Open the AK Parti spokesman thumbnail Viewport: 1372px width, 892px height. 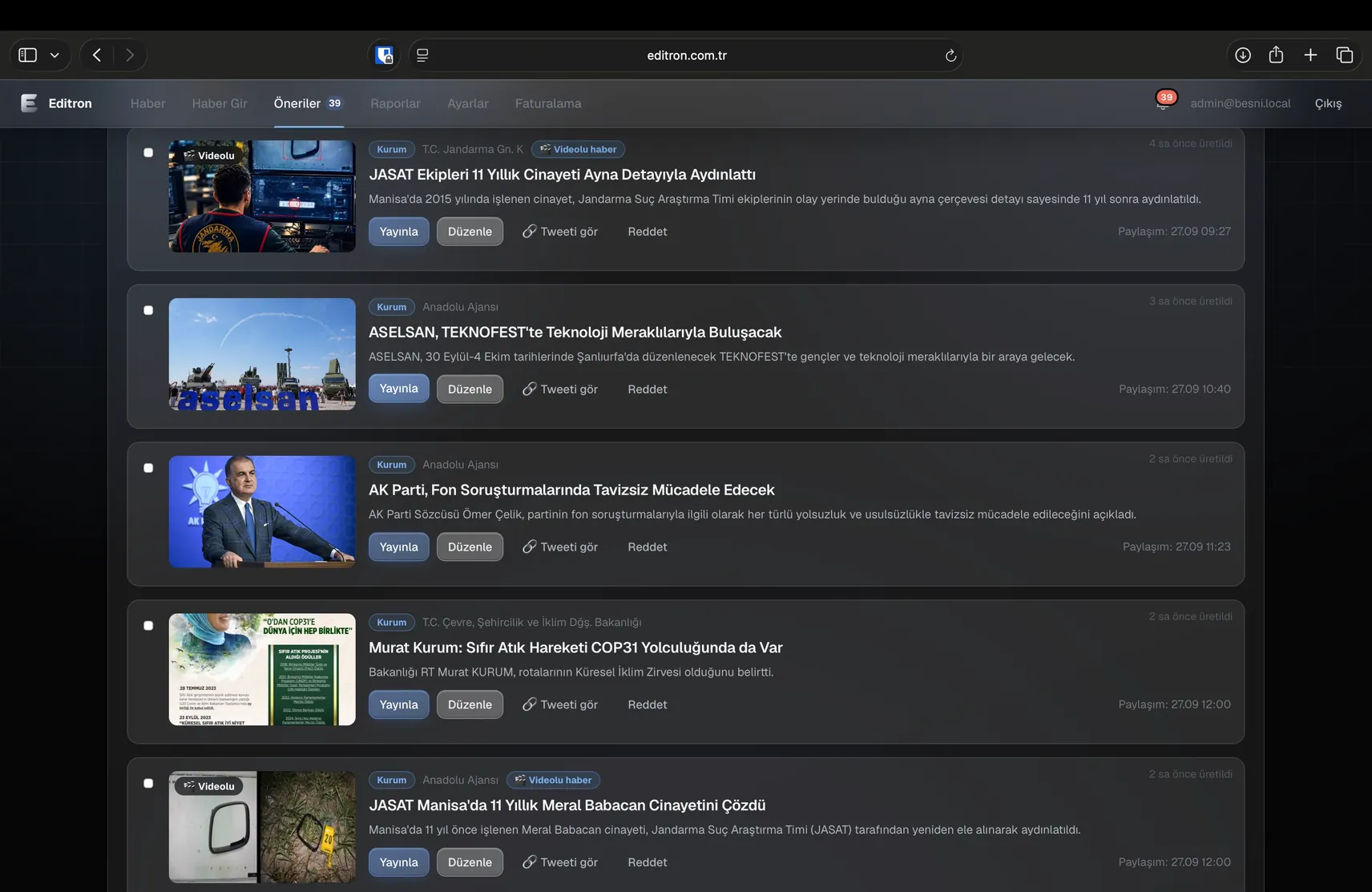(262, 512)
